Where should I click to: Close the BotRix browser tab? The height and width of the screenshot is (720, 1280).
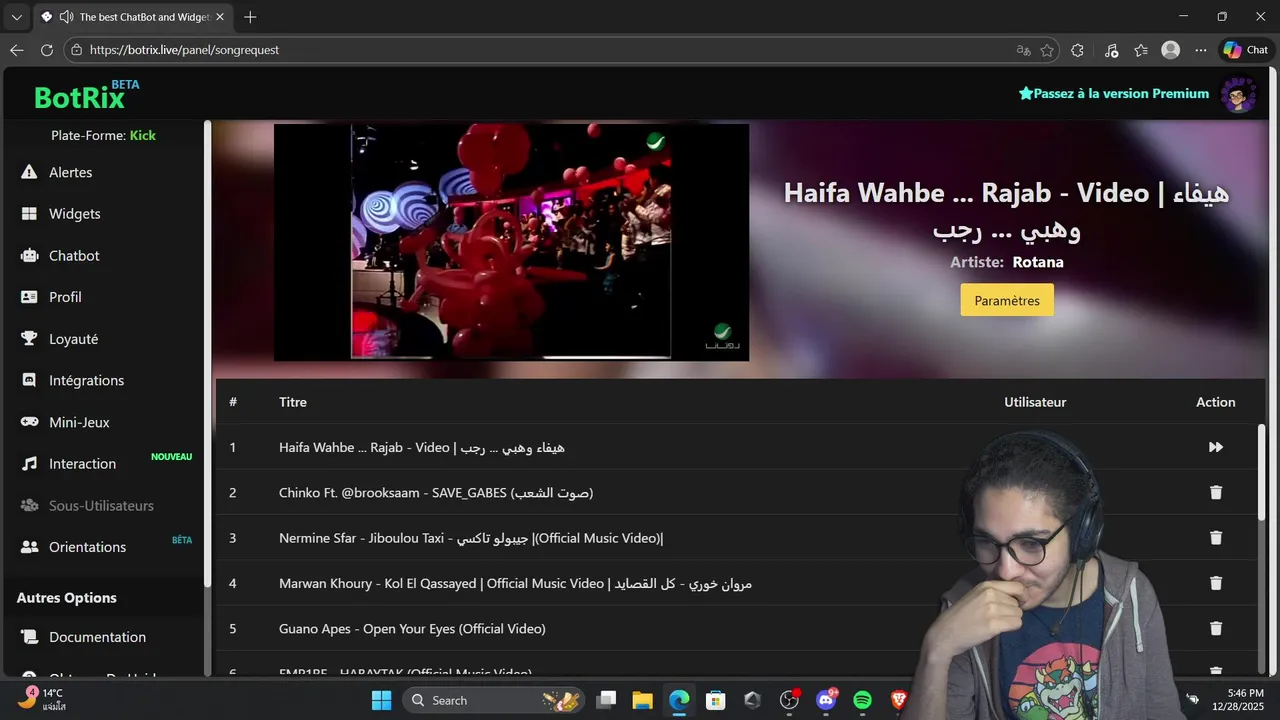coord(220,17)
